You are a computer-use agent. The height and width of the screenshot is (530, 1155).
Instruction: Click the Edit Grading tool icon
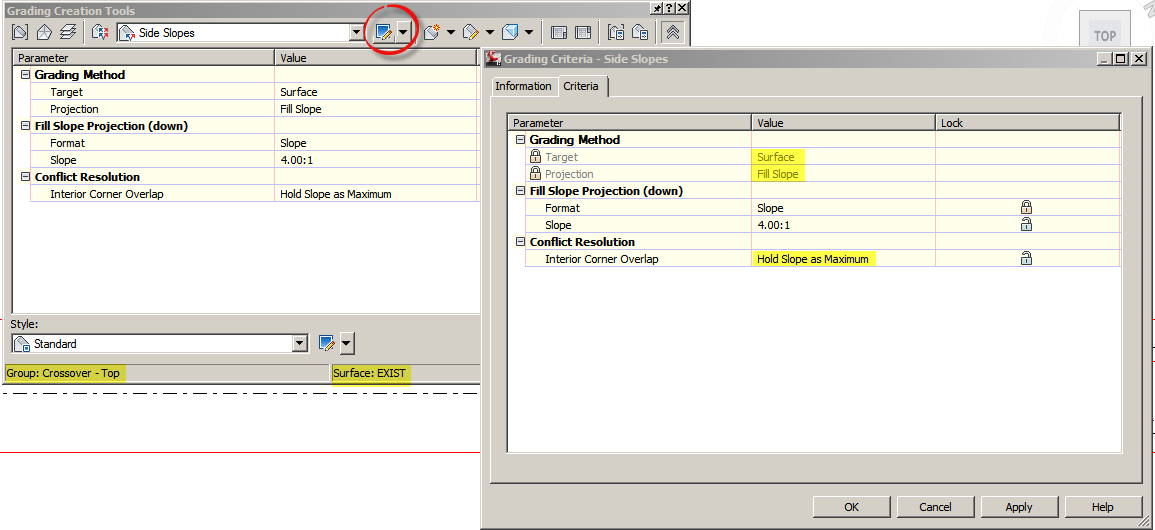pyautogui.click(x=471, y=32)
